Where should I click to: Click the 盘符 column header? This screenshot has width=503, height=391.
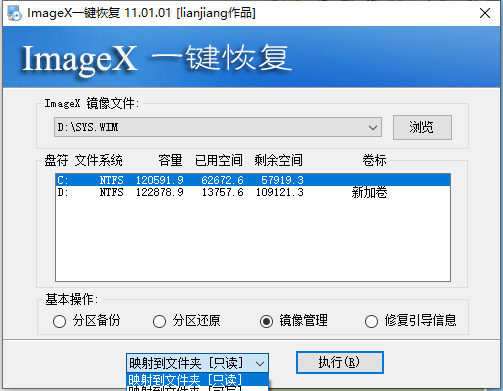(x=56, y=160)
